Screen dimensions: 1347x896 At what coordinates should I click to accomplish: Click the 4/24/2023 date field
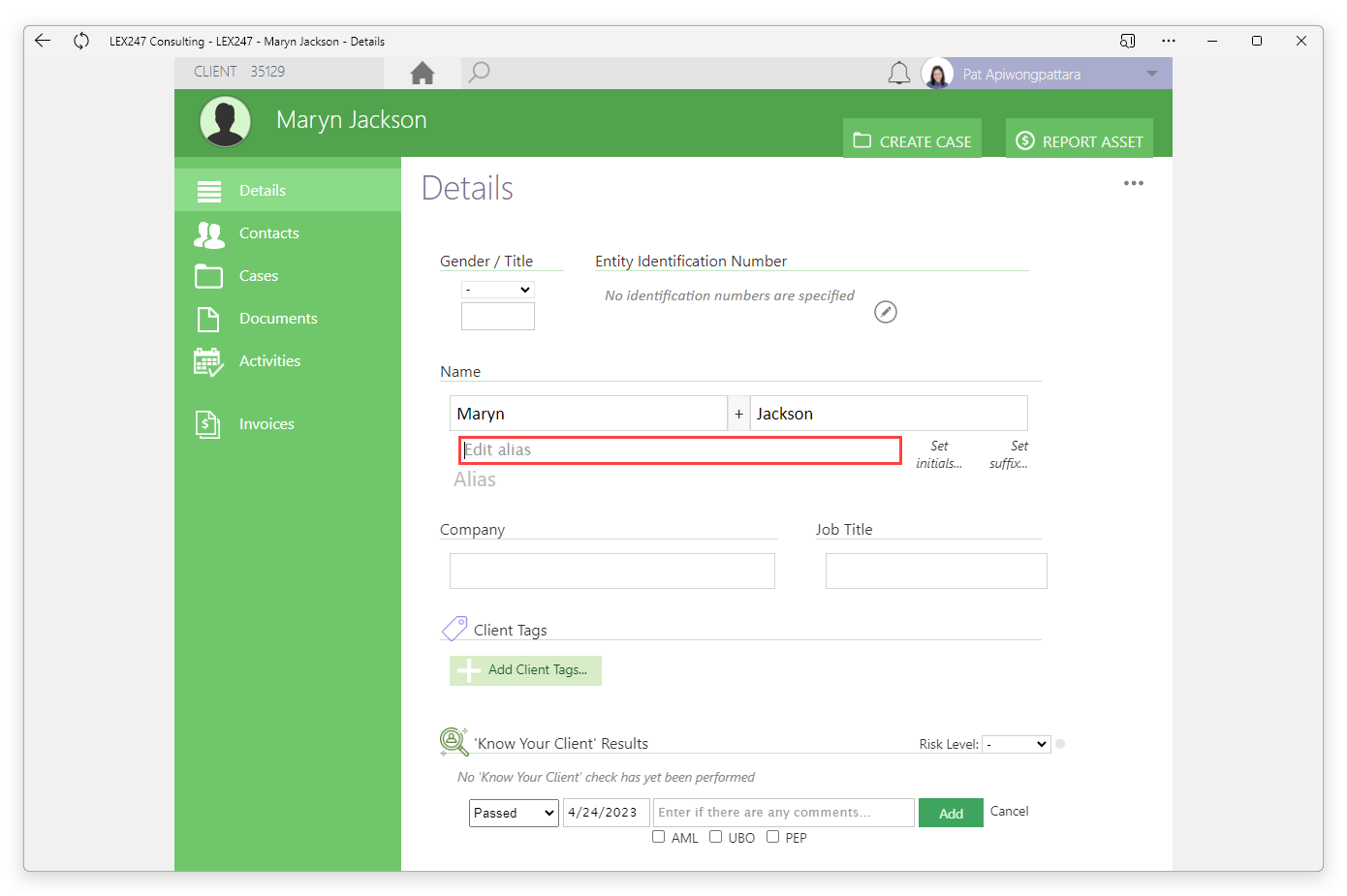(x=607, y=813)
